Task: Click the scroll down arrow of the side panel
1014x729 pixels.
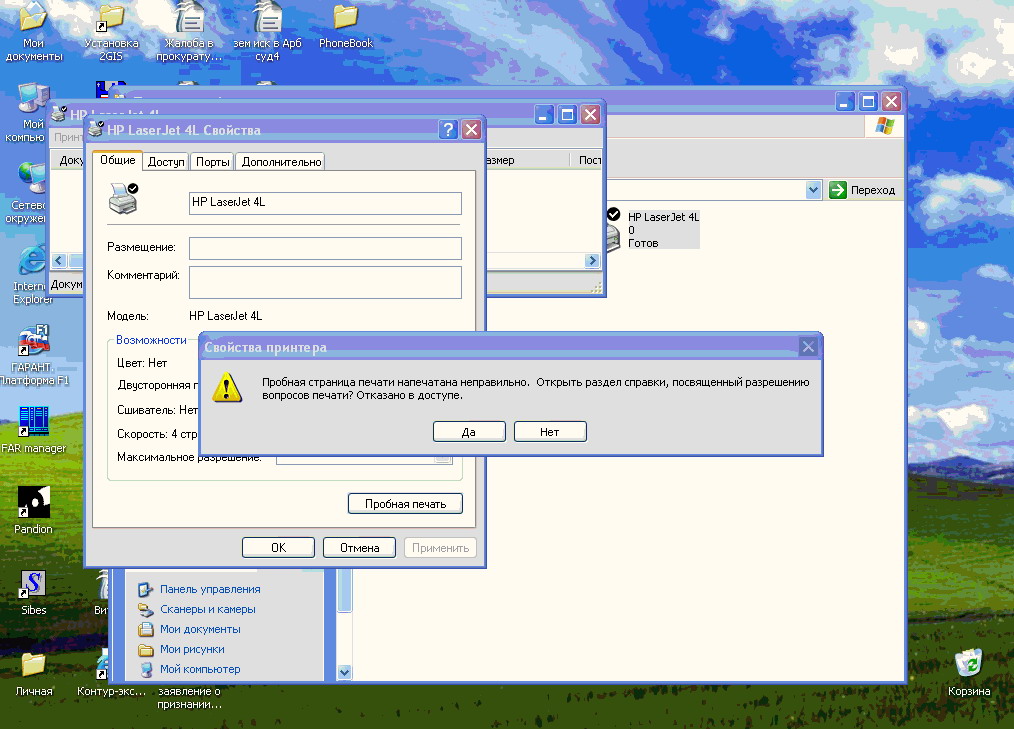Action: pos(345,672)
